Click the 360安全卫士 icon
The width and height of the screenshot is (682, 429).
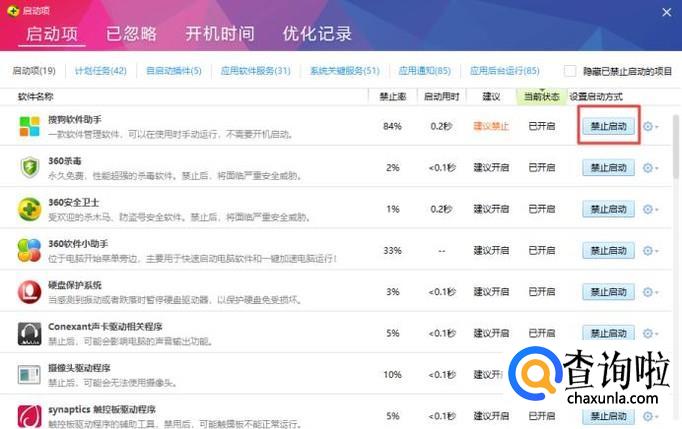point(30,209)
